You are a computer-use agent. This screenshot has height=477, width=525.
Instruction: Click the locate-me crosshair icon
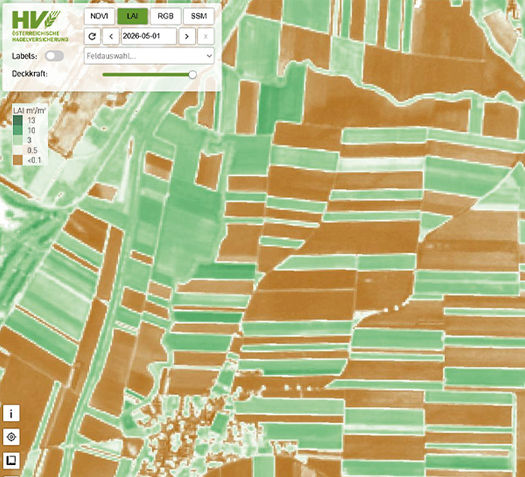(x=11, y=437)
